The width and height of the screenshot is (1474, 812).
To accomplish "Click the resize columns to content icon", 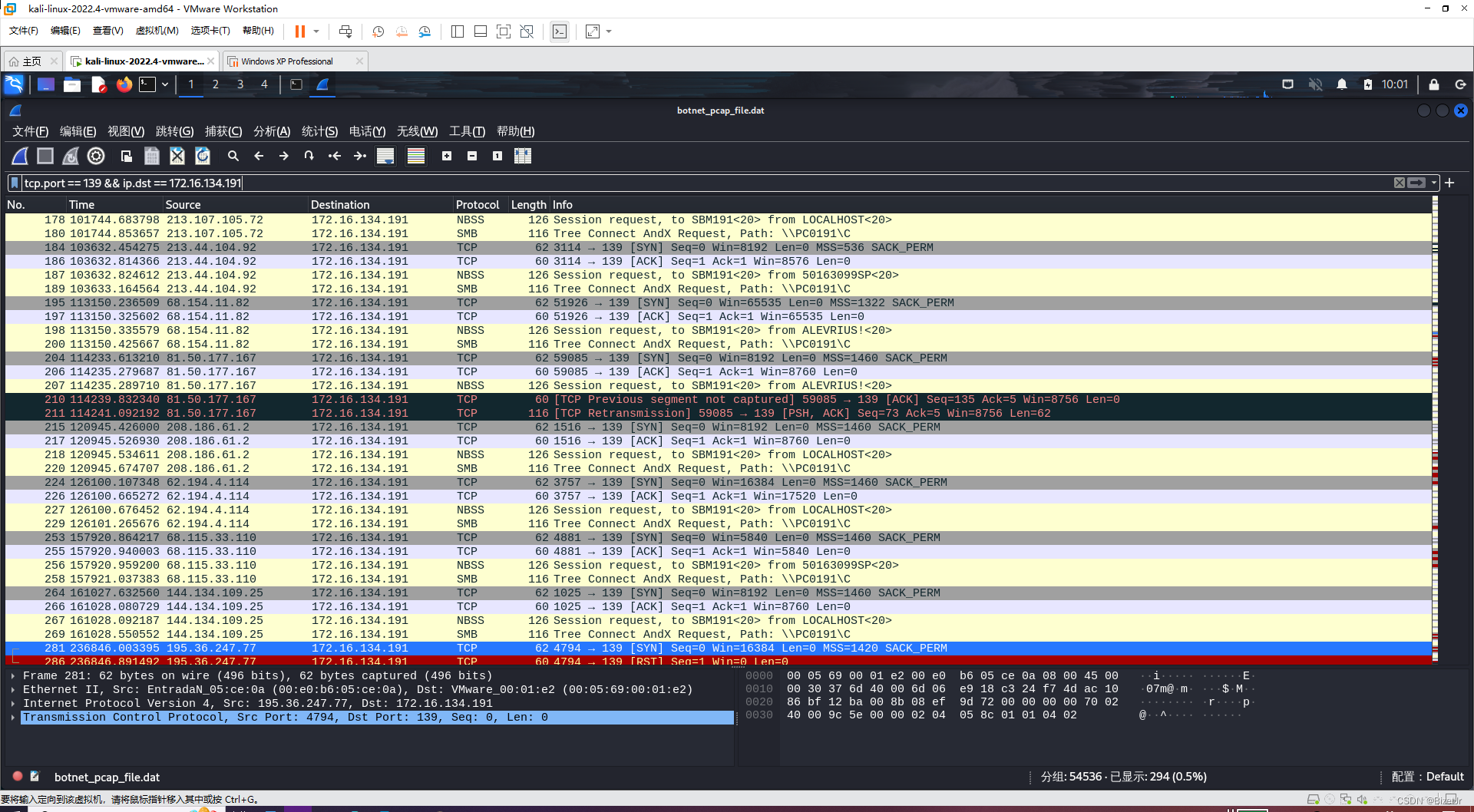I will pyautogui.click(x=523, y=156).
